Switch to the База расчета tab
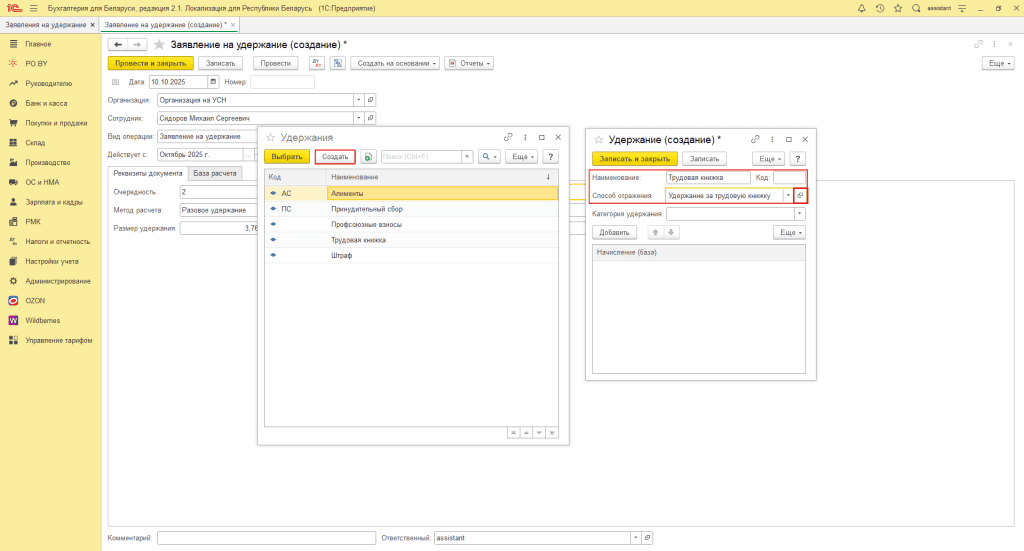The height and width of the screenshot is (551, 1024). (x=215, y=173)
